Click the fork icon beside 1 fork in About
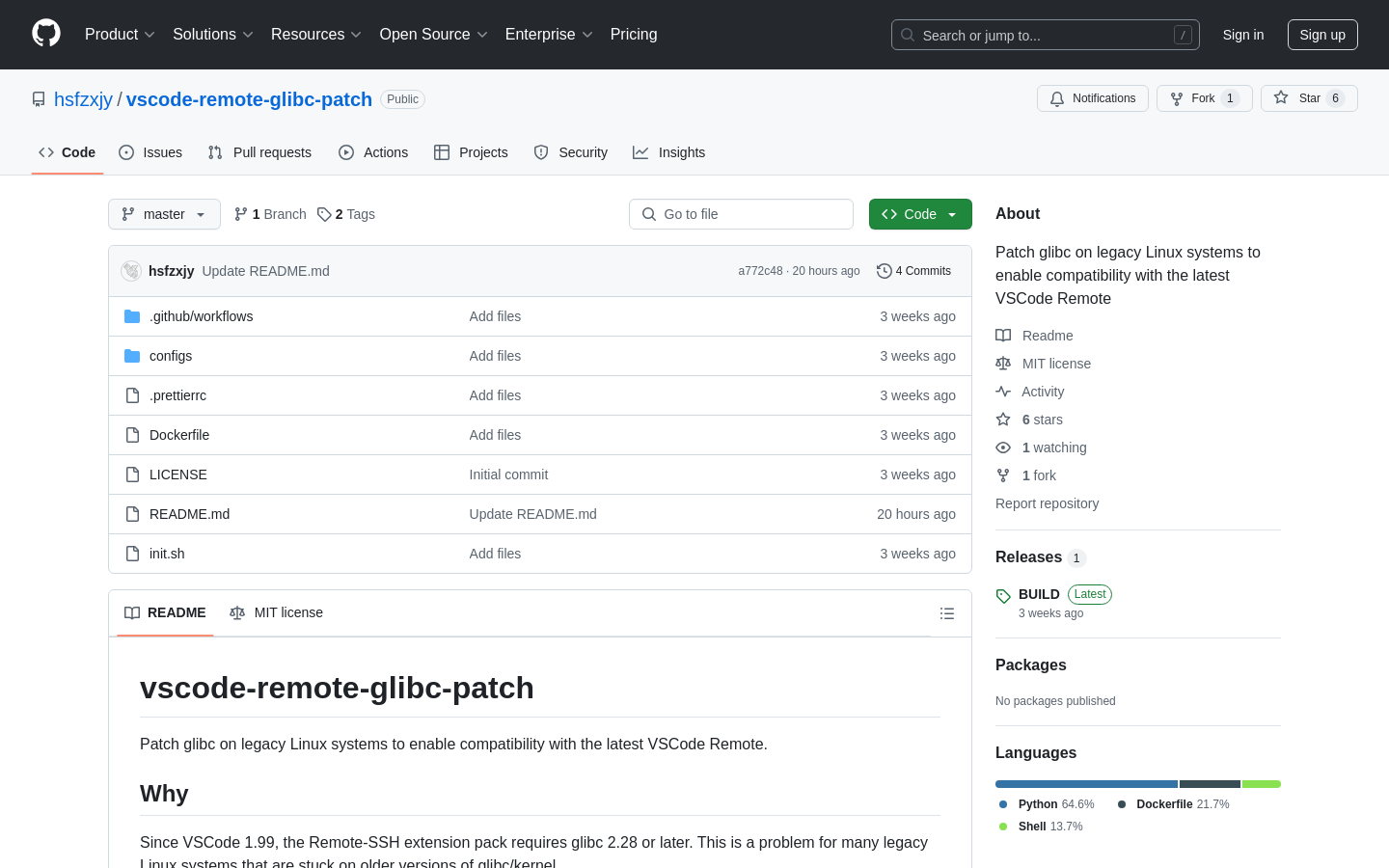This screenshot has height=868, width=1389. click(x=1003, y=475)
